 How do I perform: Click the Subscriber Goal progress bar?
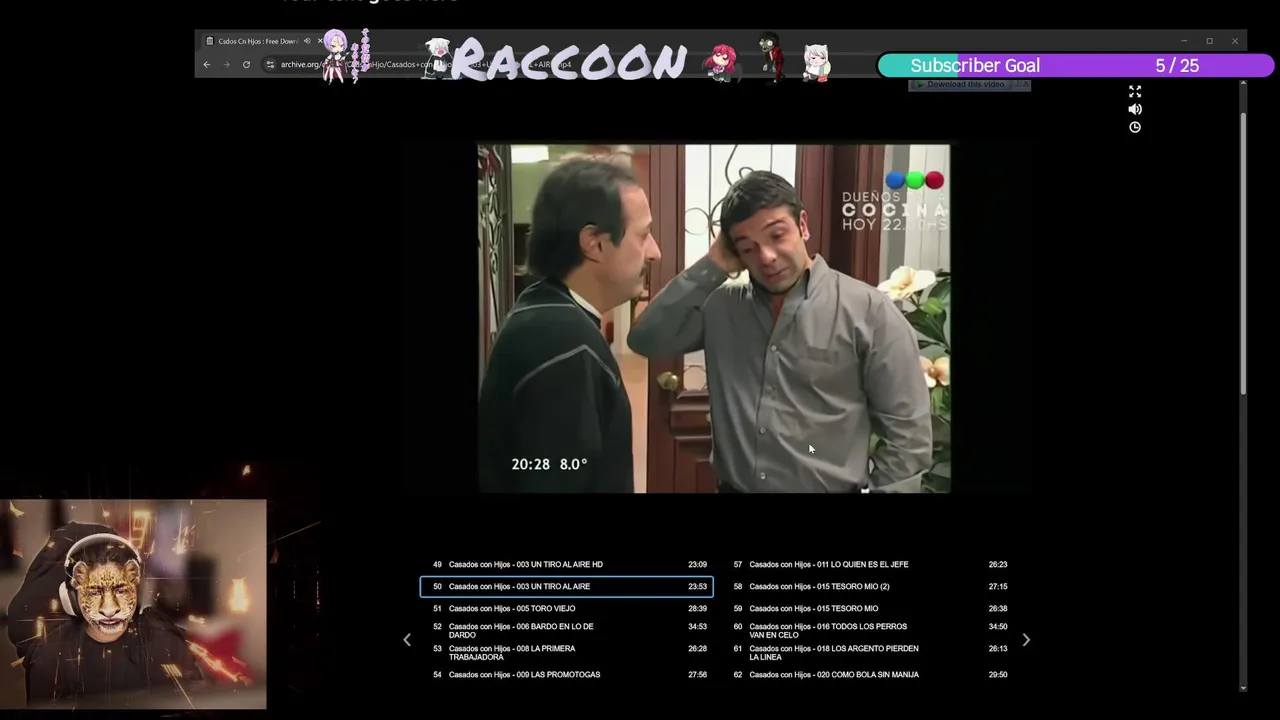pos(1076,65)
